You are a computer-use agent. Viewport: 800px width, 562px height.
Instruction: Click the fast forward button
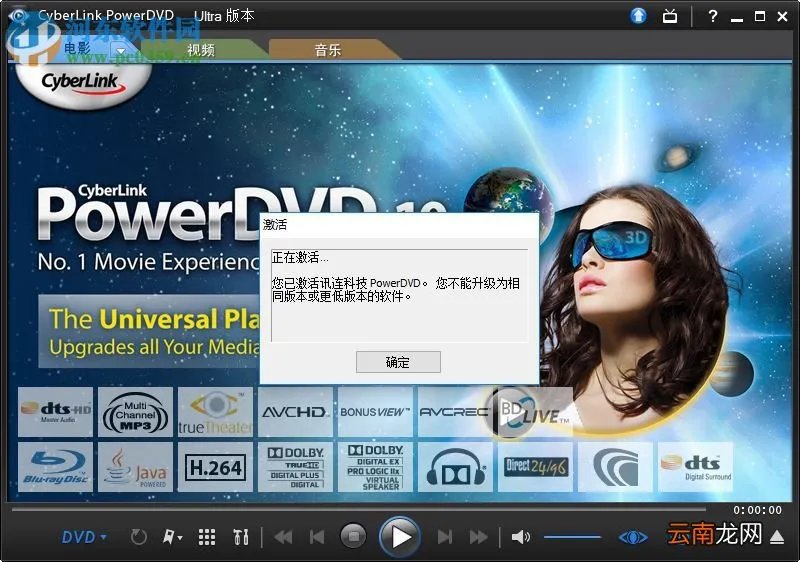pos(479,537)
